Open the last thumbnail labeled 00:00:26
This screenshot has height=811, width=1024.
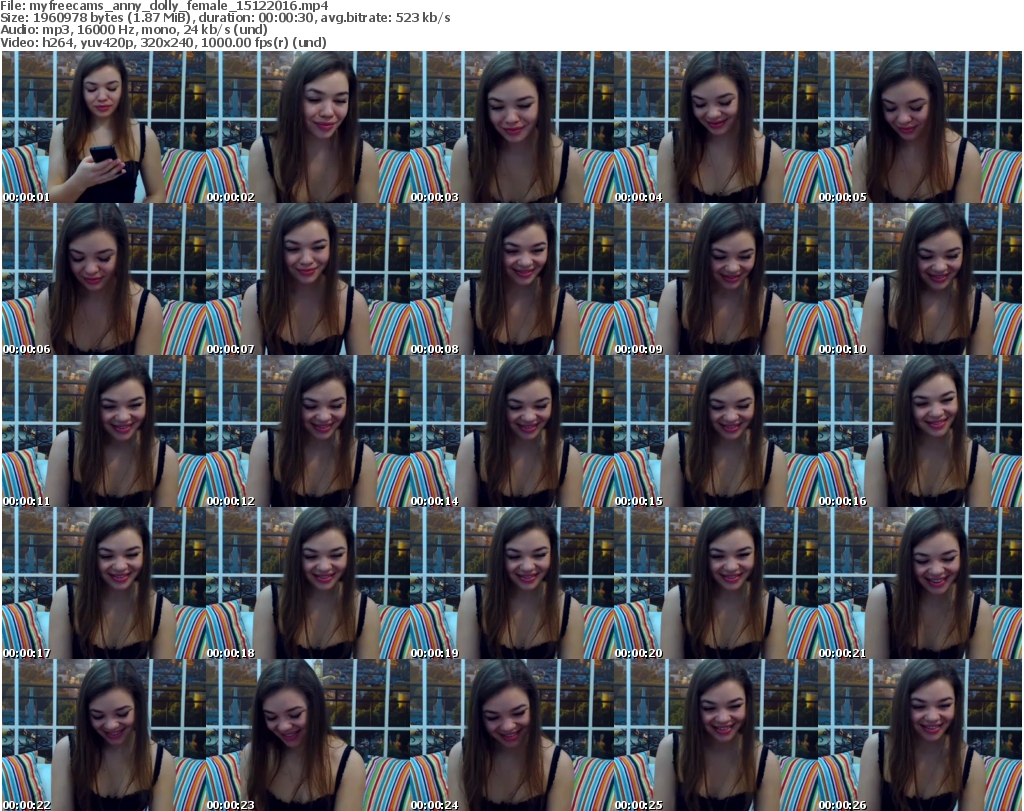(x=919, y=735)
